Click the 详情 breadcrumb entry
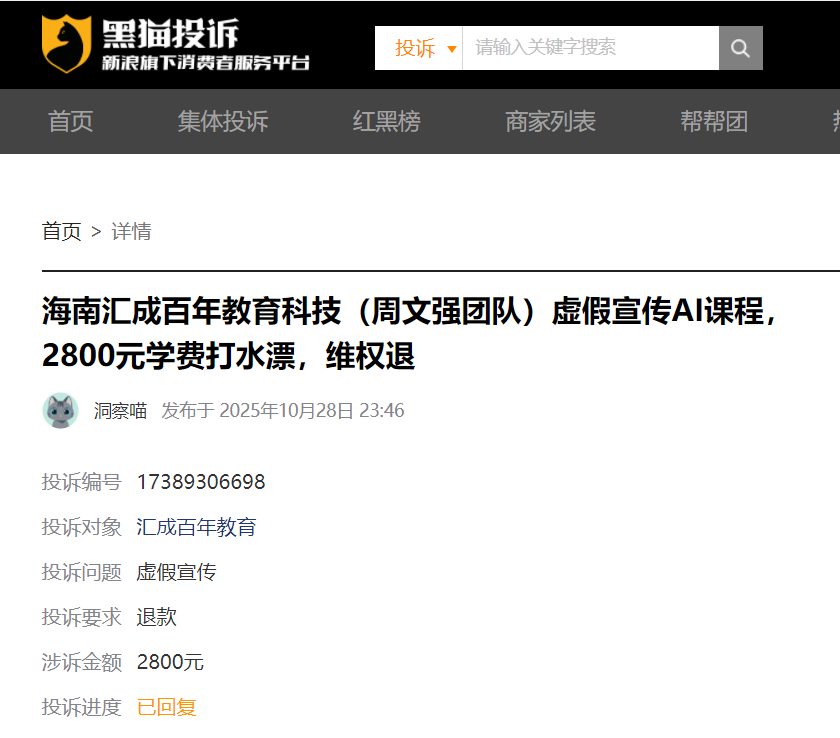Screen dimensions: 840x738 tap(131, 231)
